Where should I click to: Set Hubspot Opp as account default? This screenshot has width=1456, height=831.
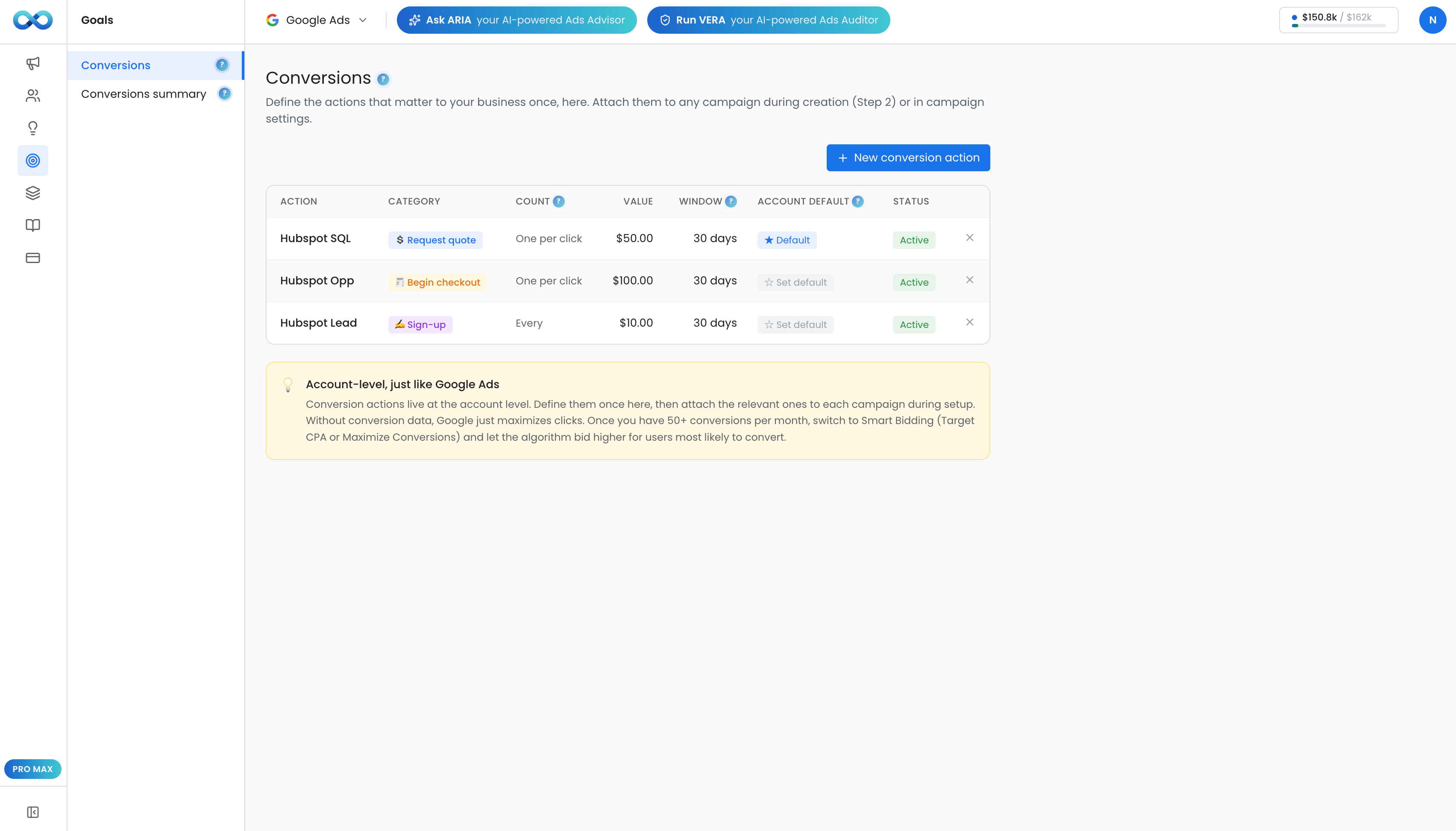point(796,283)
